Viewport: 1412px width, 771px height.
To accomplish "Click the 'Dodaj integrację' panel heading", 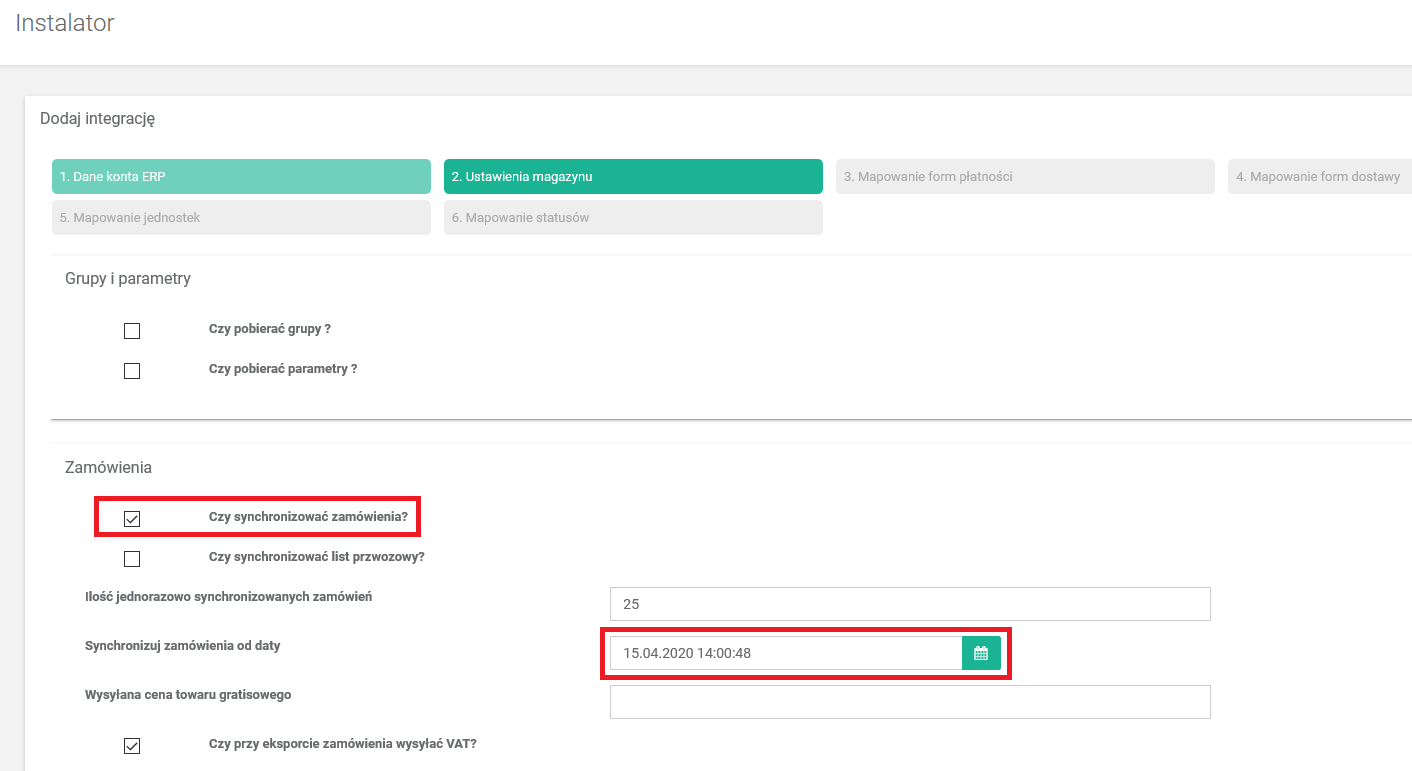I will click(97, 119).
